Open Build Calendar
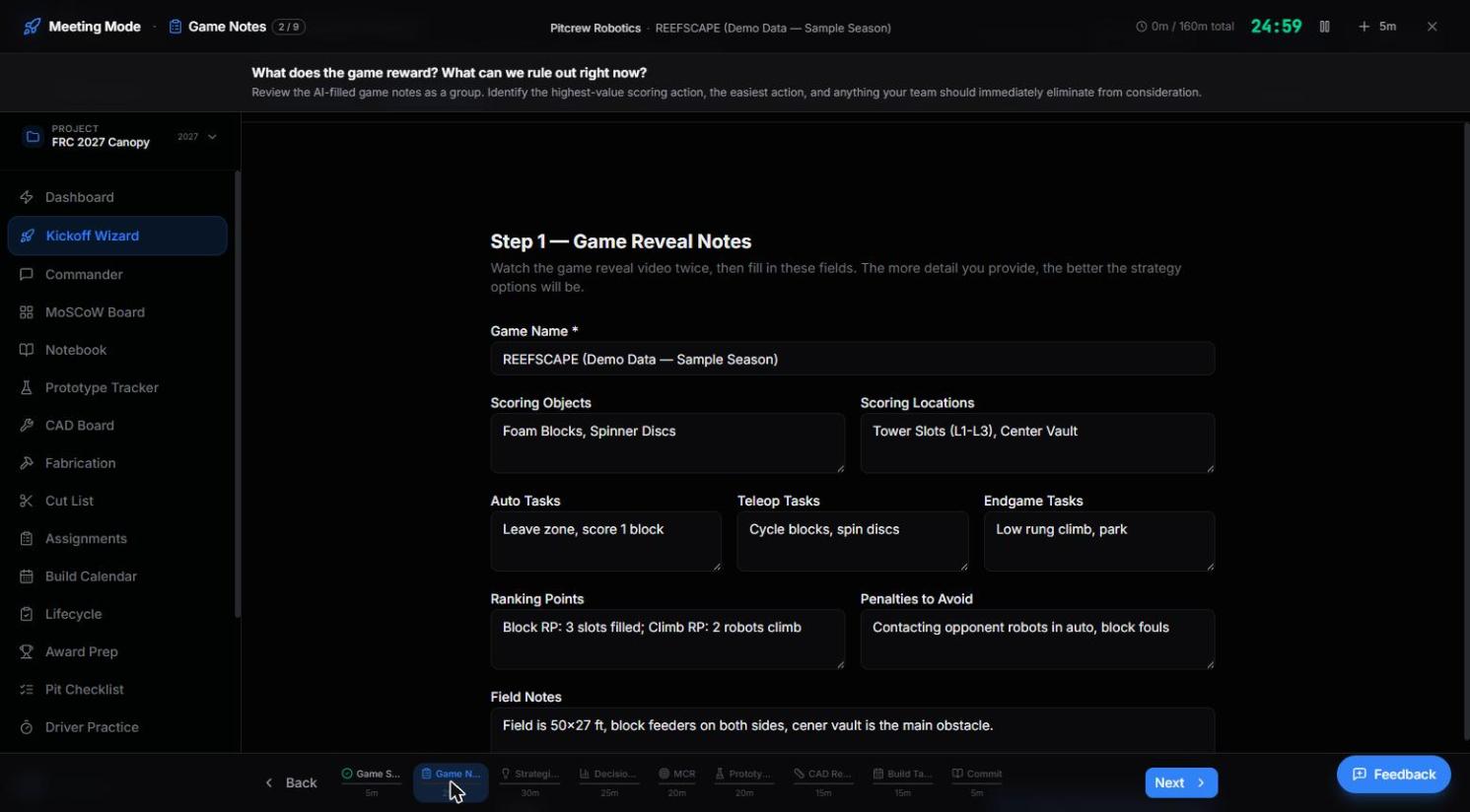The image size is (1470, 812). pos(117,576)
